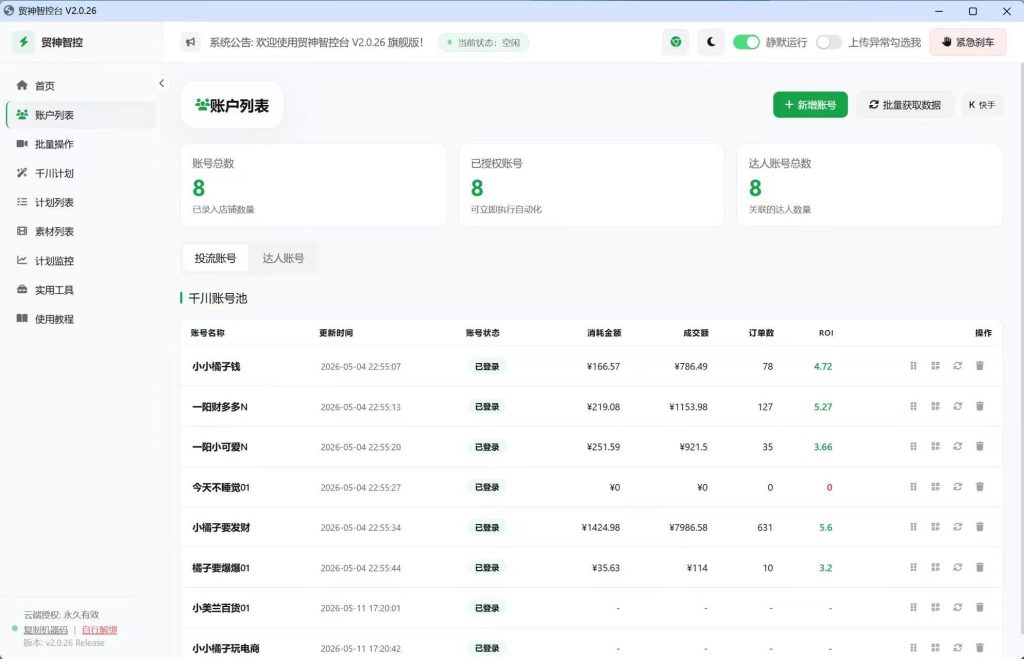This screenshot has width=1024, height=659.
Task: Switch to dark mode via moon icon
Action: click(711, 42)
